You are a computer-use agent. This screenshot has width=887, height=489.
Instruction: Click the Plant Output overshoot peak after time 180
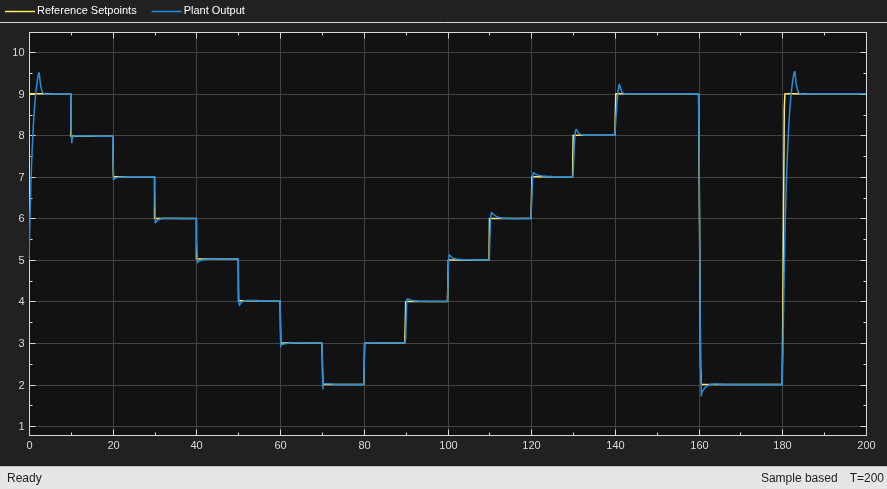coord(795,72)
